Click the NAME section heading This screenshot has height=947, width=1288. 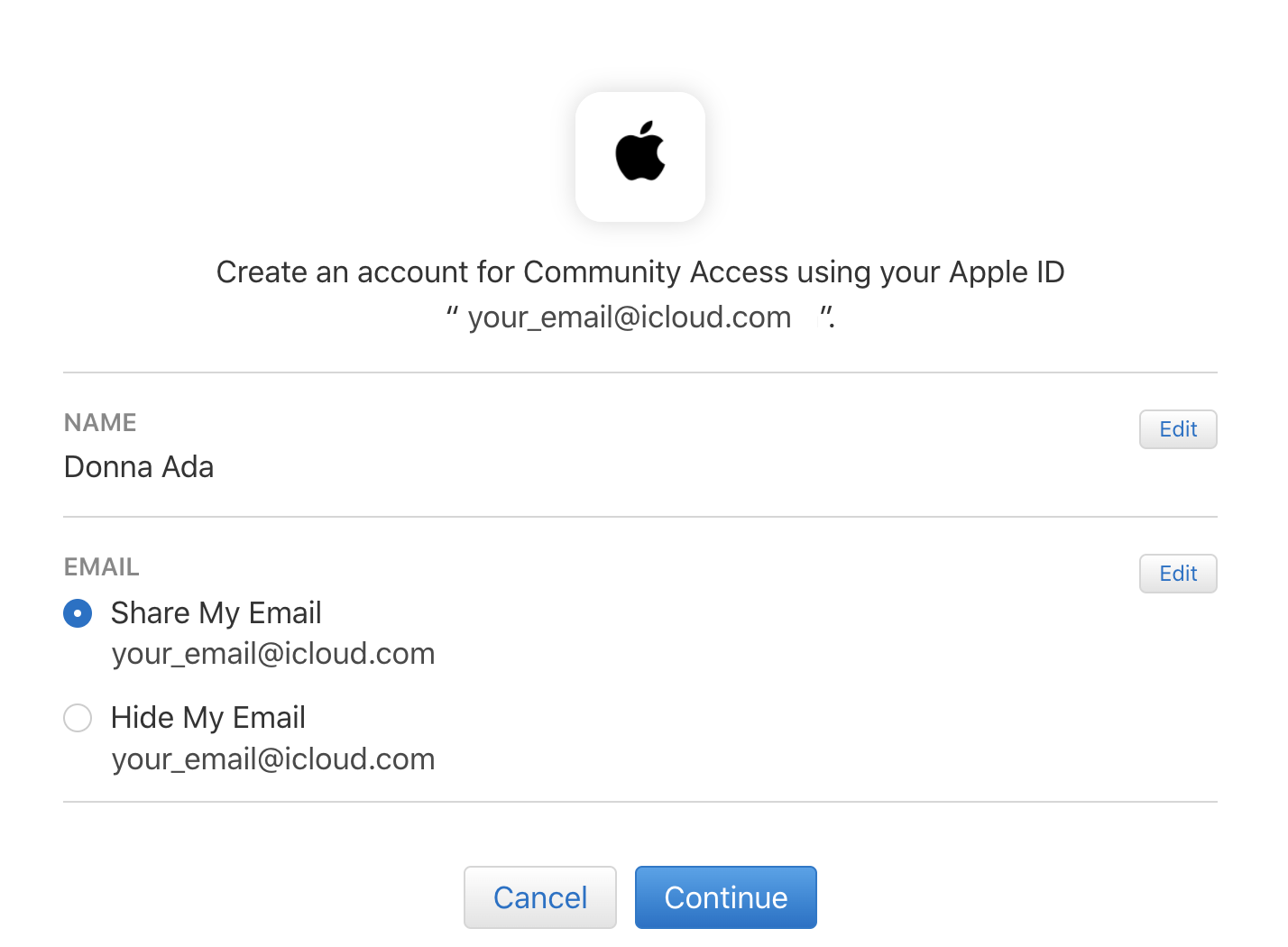pyautogui.click(x=100, y=422)
